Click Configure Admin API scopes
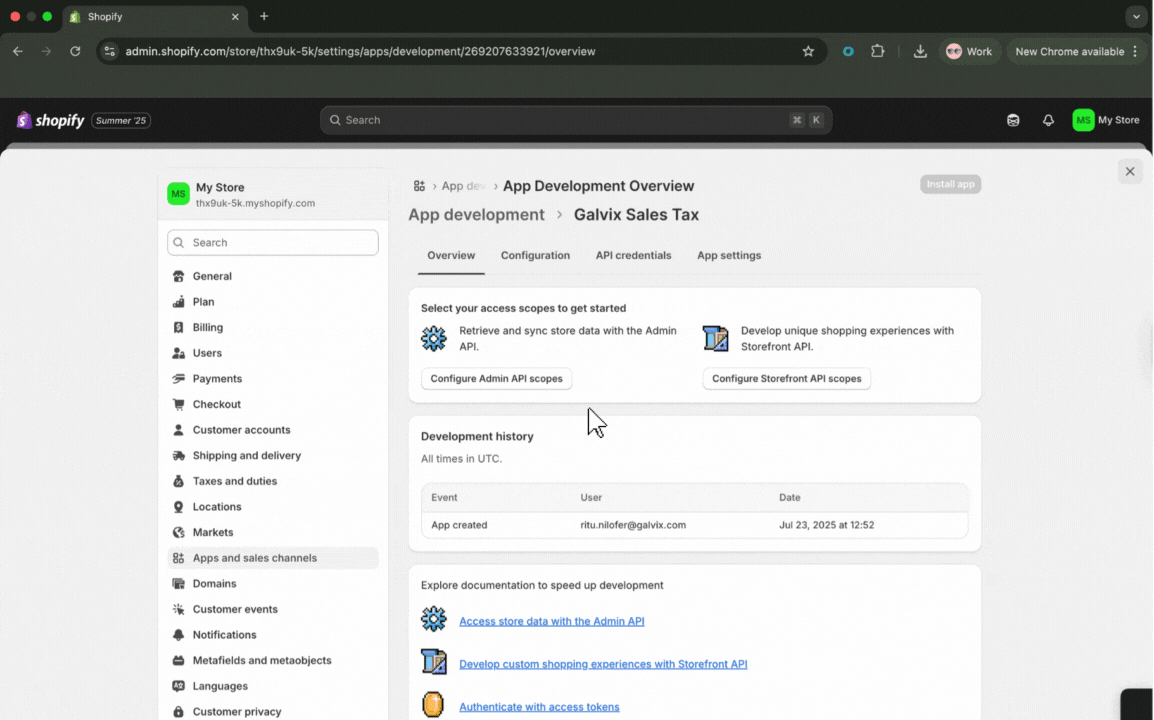 point(496,378)
